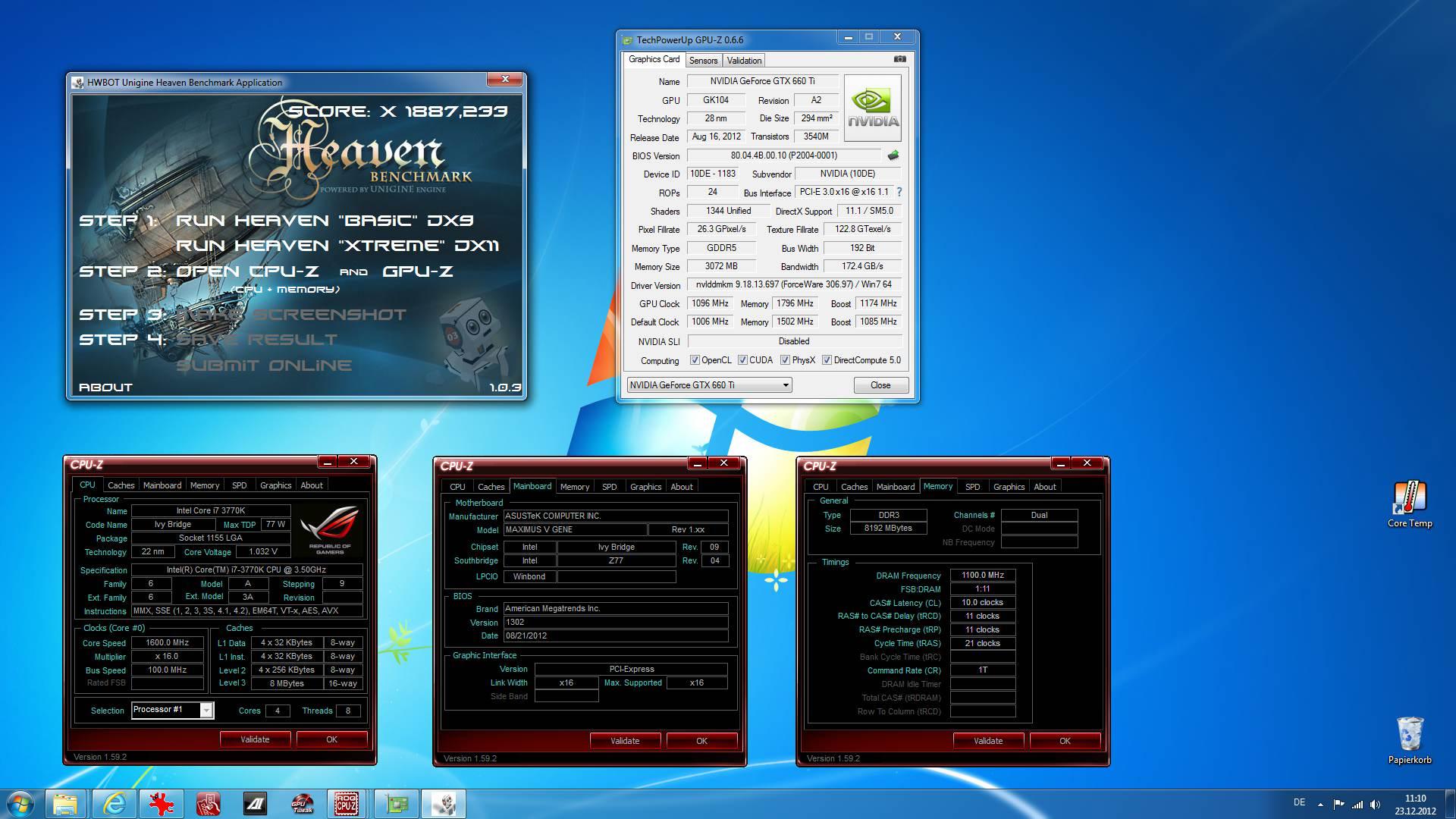Open Action Center flag tray icon

click(1338, 804)
